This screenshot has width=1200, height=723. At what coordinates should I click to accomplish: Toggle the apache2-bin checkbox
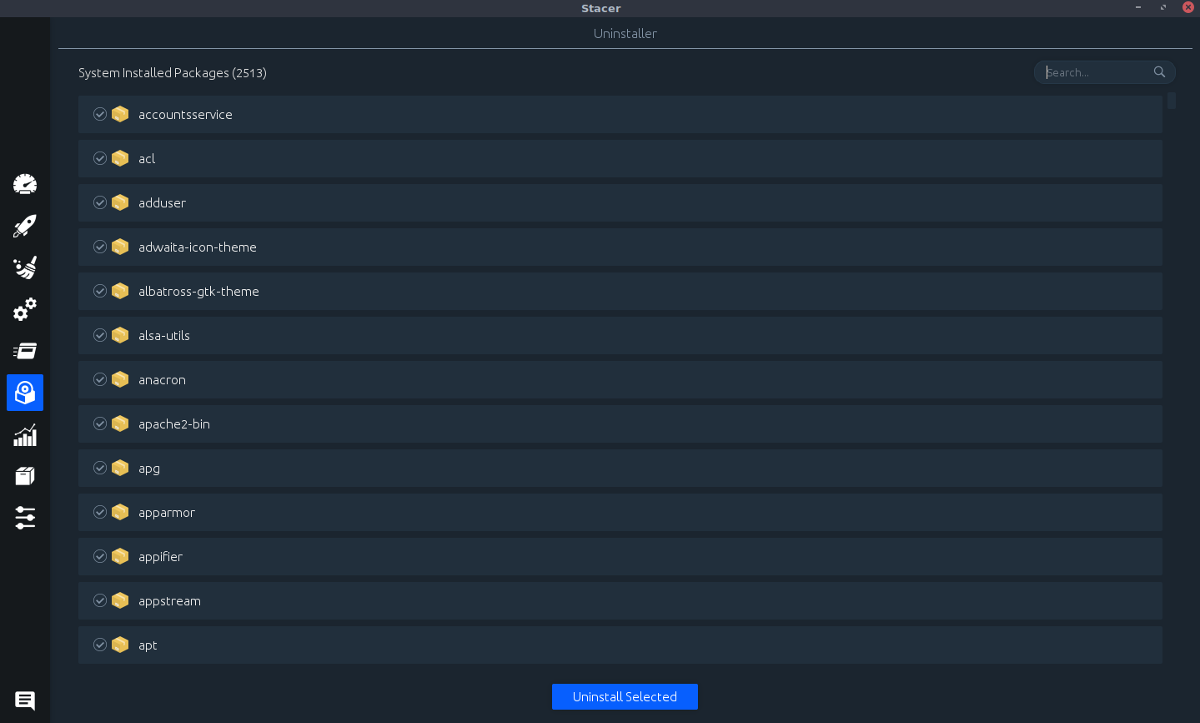point(100,423)
